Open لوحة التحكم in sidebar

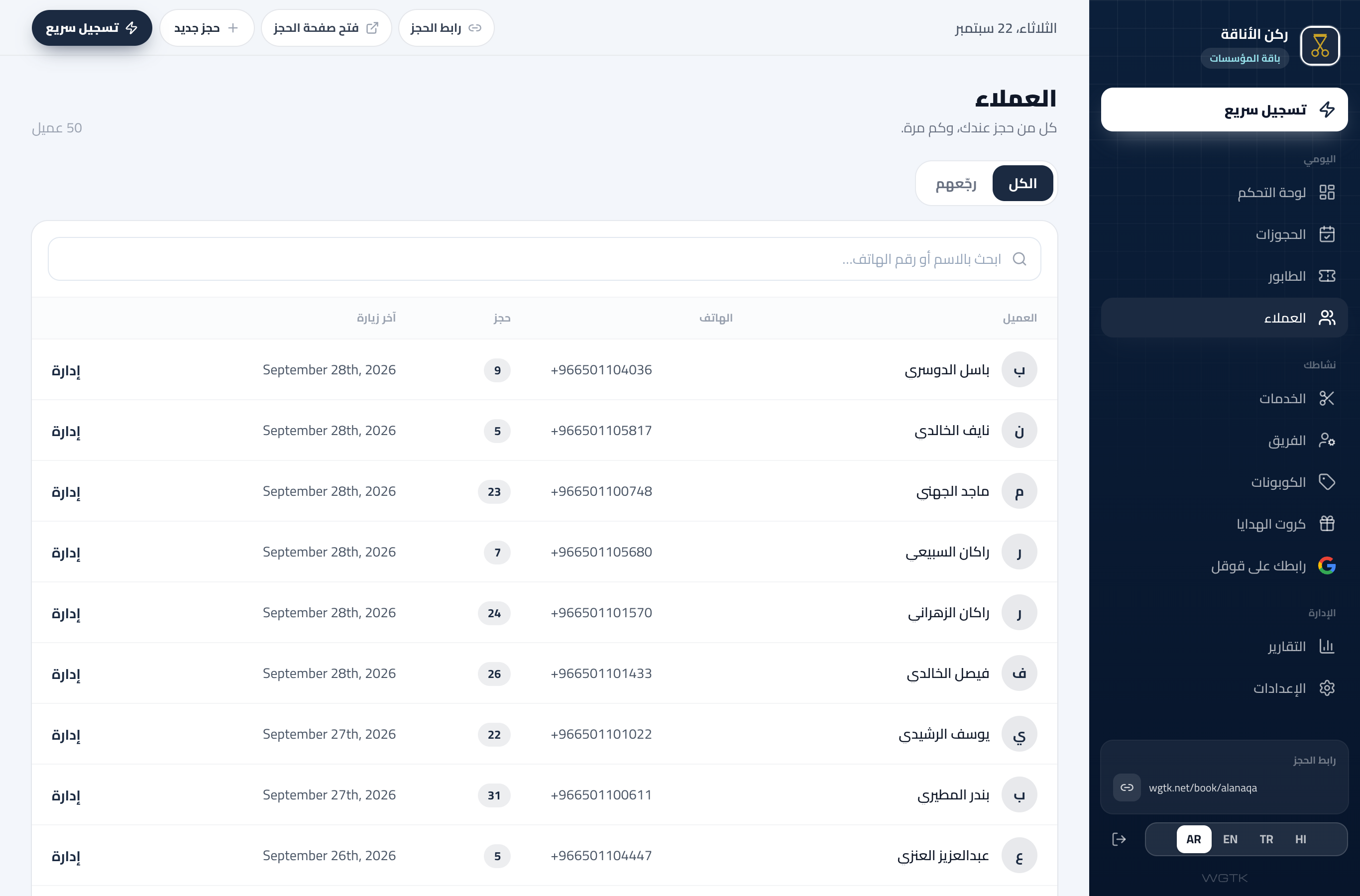point(1224,192)
